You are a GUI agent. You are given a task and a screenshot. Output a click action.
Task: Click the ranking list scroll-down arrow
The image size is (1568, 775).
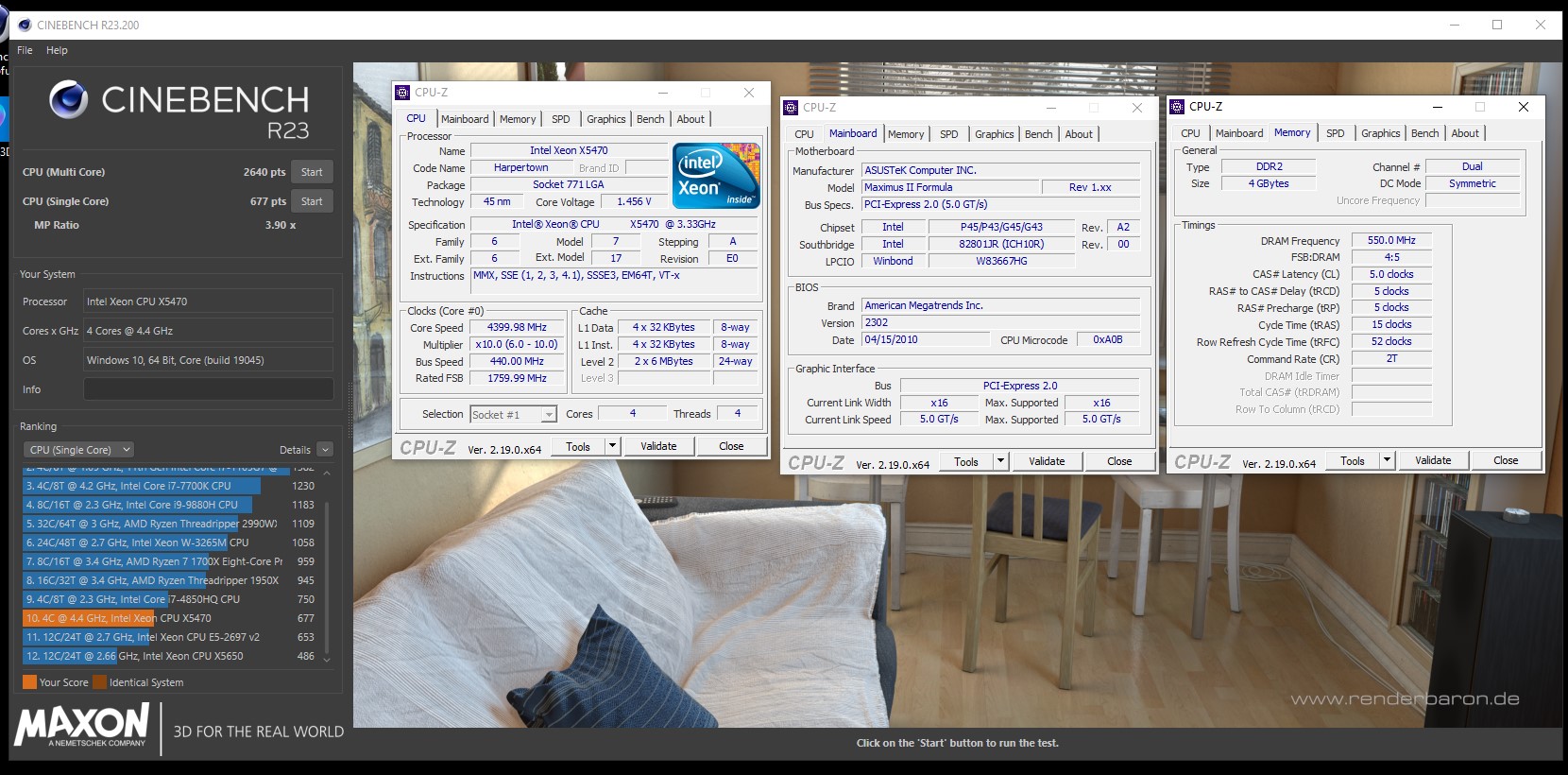coord(327,660)
